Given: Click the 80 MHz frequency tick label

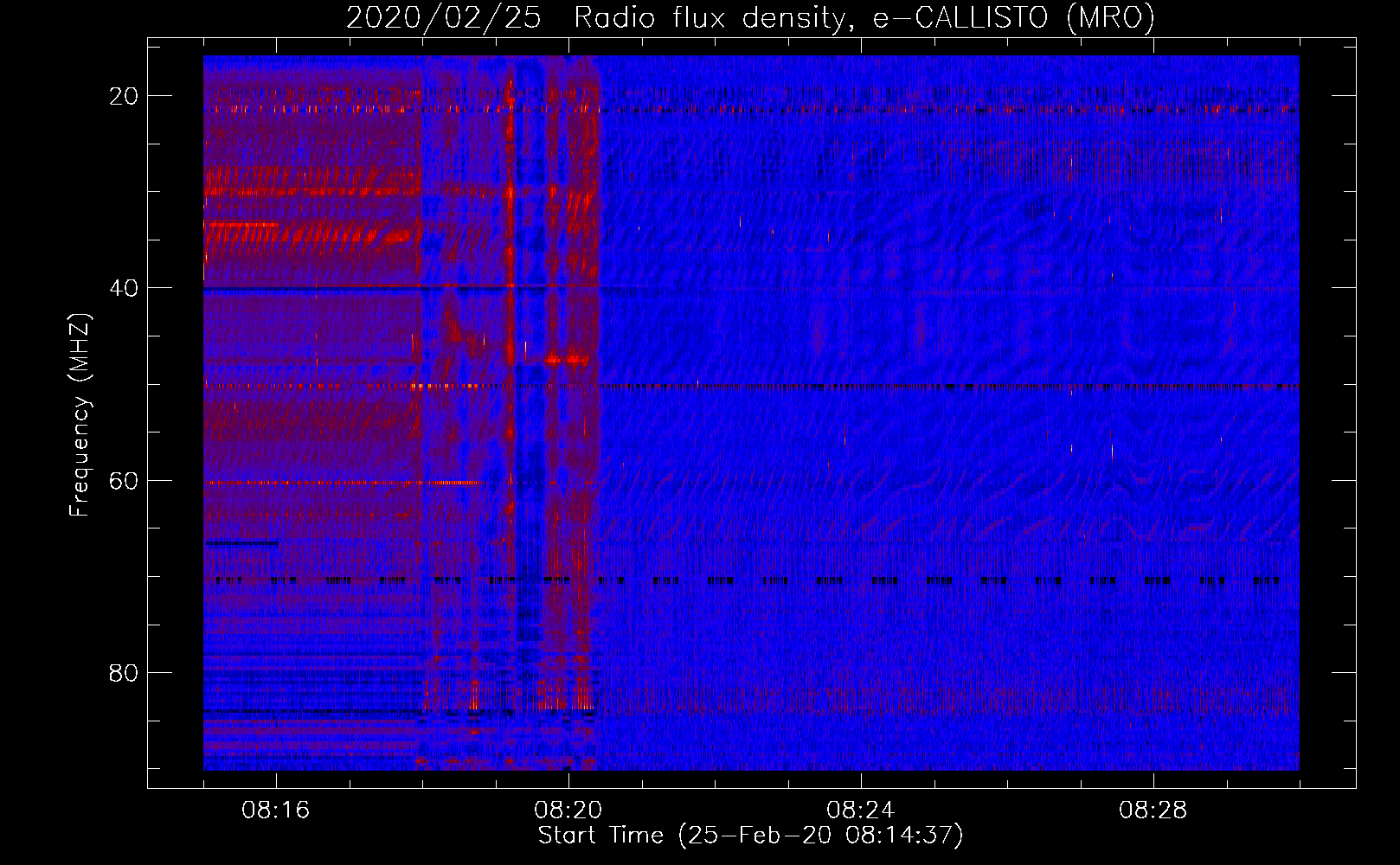Looking at the screenshot, I should click(x=124, y=672).
